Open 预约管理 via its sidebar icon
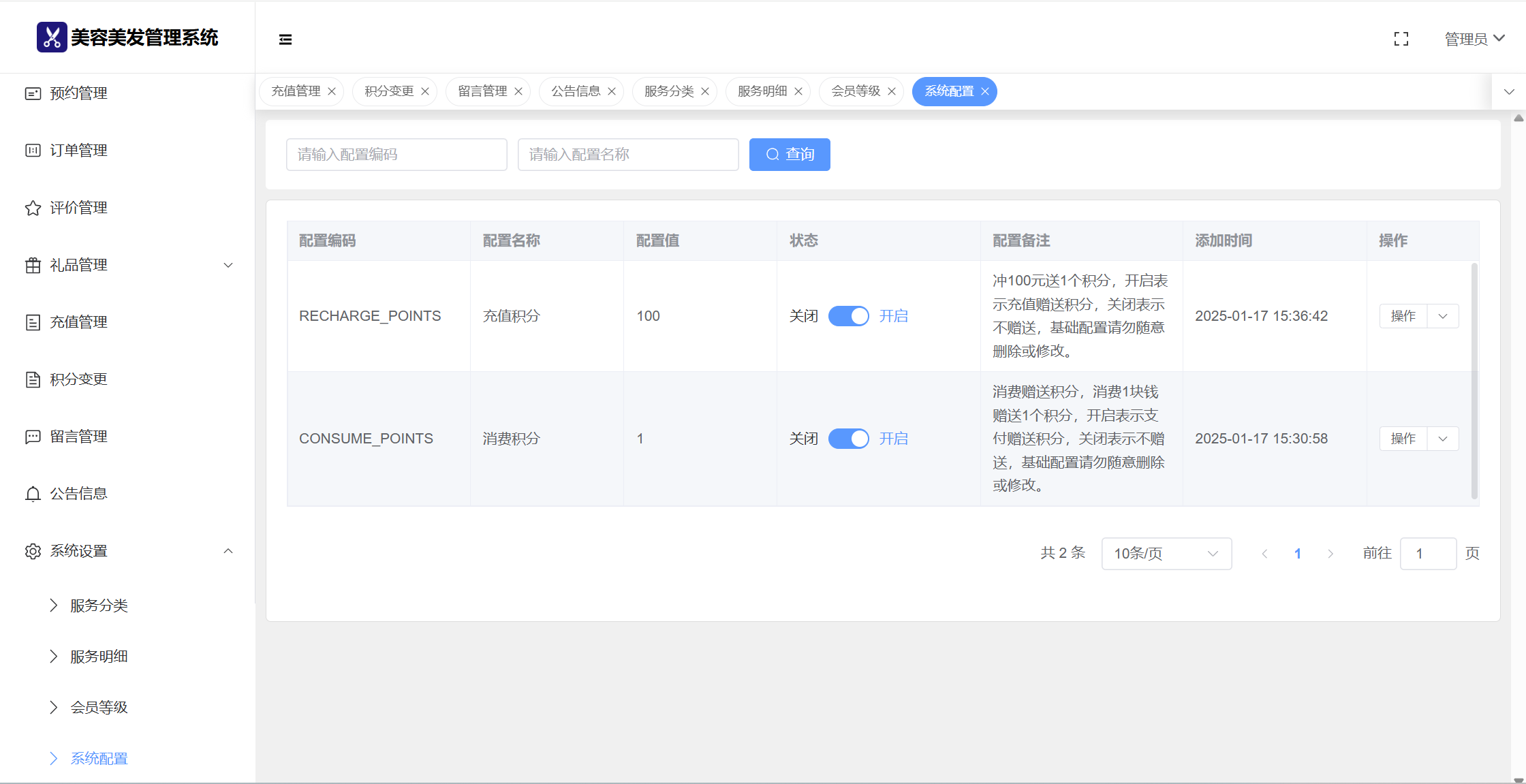This screenshot has height=784, width=1526. 33,93
